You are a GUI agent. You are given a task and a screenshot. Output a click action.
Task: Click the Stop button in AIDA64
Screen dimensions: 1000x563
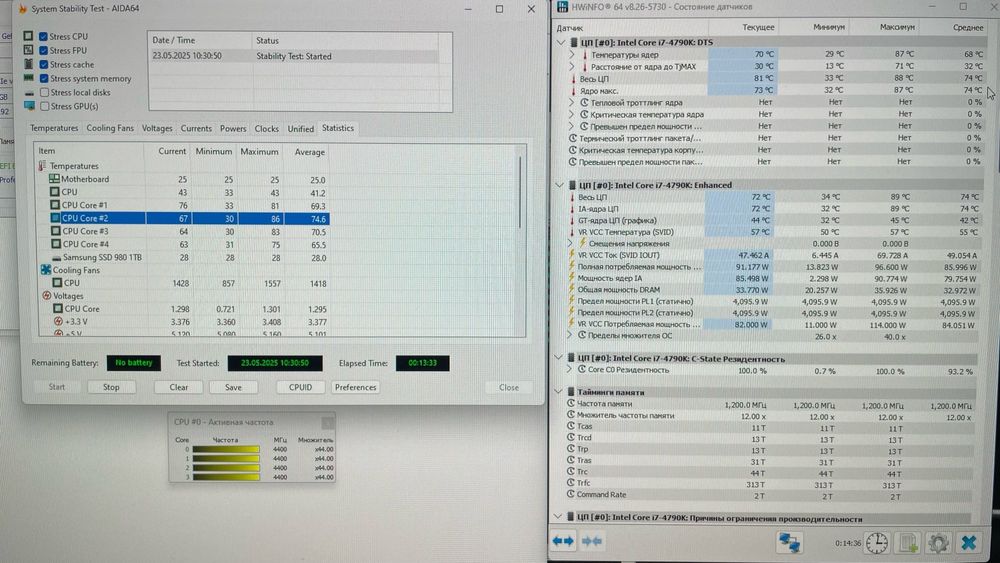[111, 387]
